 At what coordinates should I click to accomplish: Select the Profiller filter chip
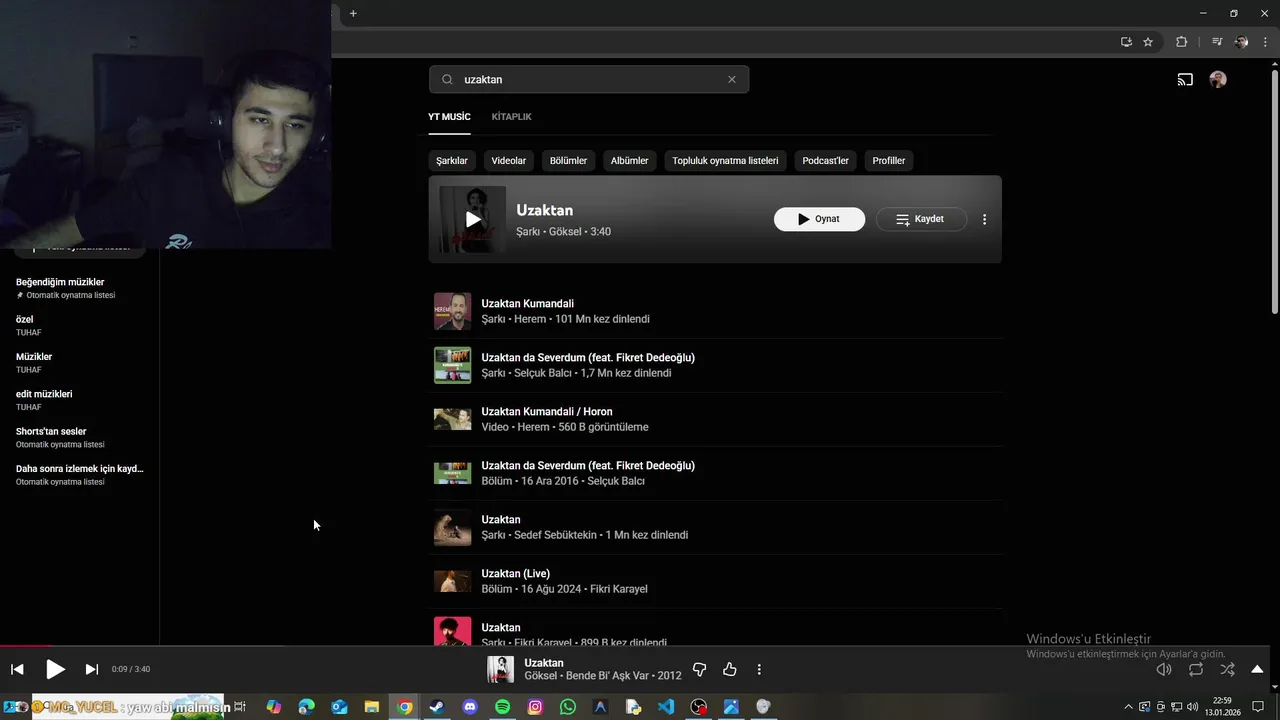(x=889, y=161)
